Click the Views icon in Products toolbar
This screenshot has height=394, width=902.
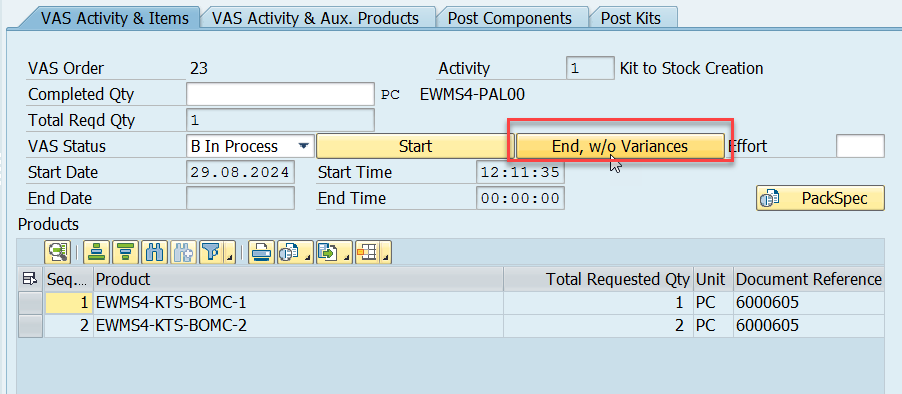(290, 252)
